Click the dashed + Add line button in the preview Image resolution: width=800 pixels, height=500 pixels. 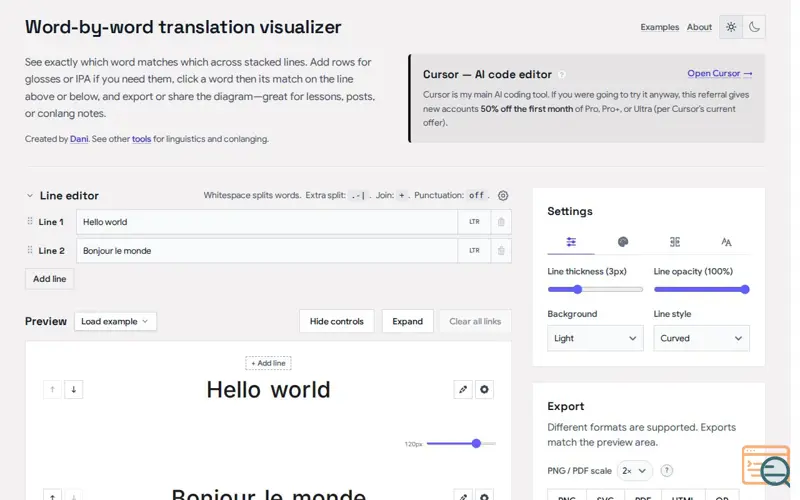coord(268,363)
